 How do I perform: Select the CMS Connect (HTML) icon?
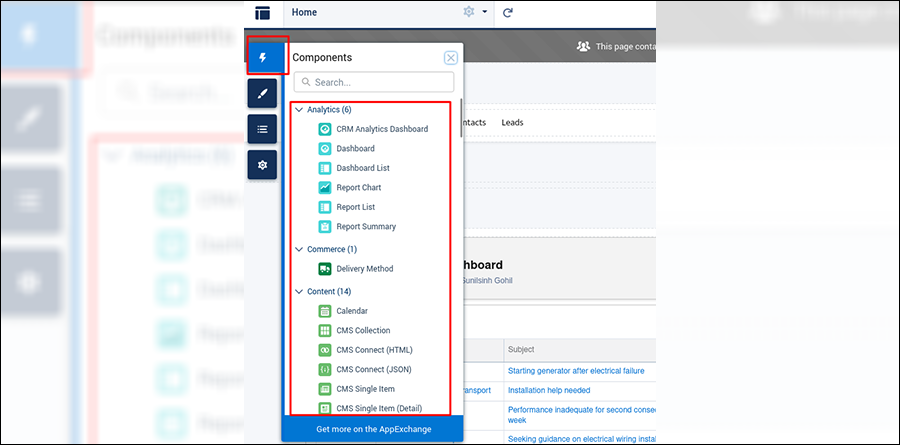pyautogui.click(x=325, y=350)
